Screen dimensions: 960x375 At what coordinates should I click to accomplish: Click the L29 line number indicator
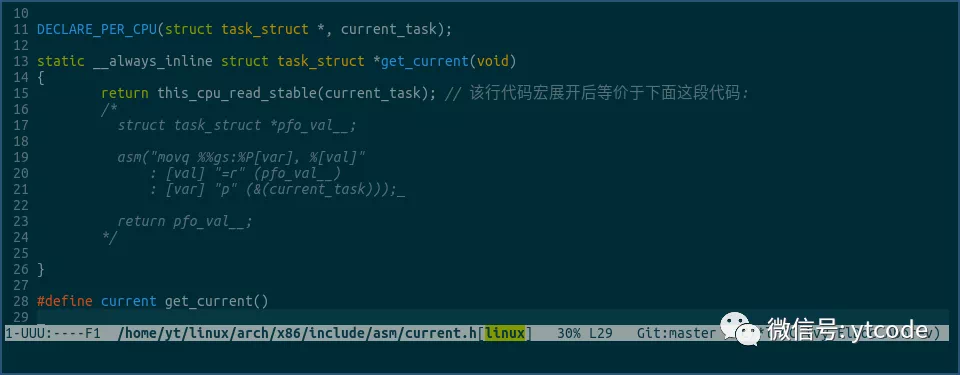(x=601, y=333)
